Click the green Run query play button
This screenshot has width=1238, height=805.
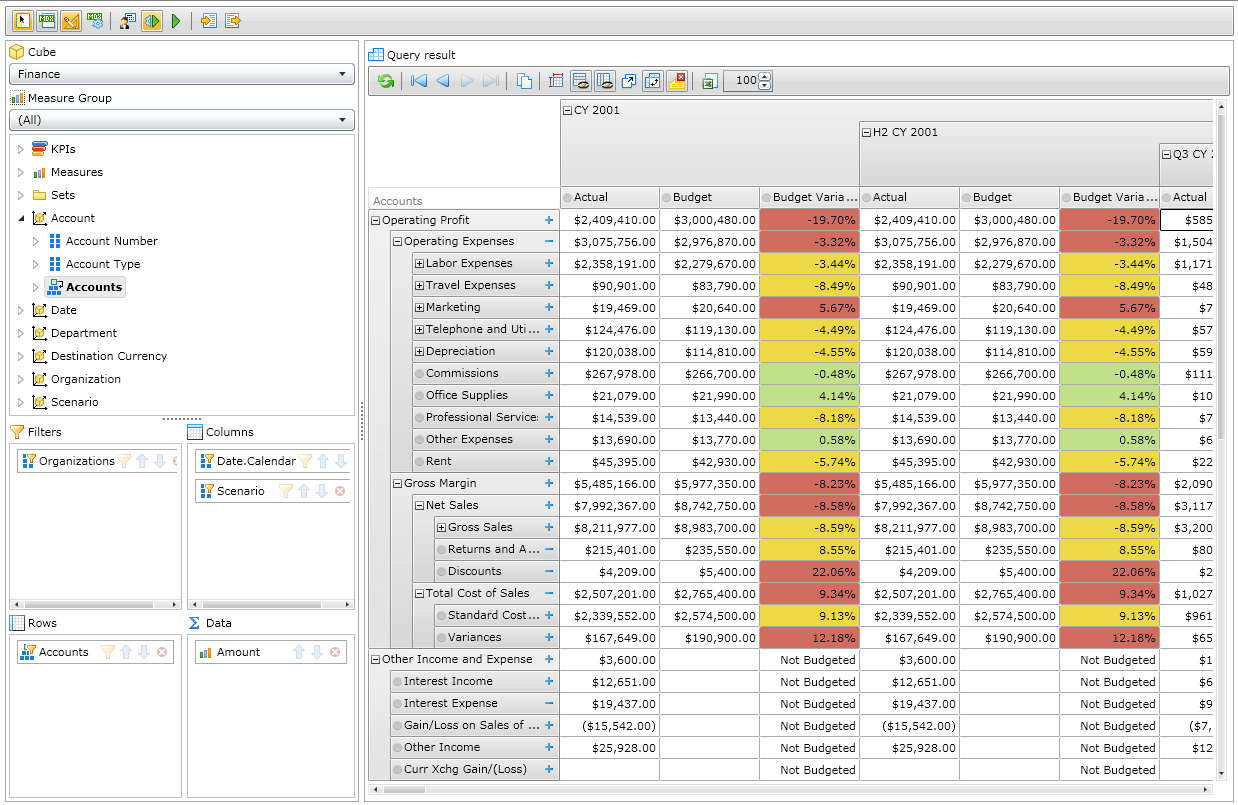click(176, 21)
